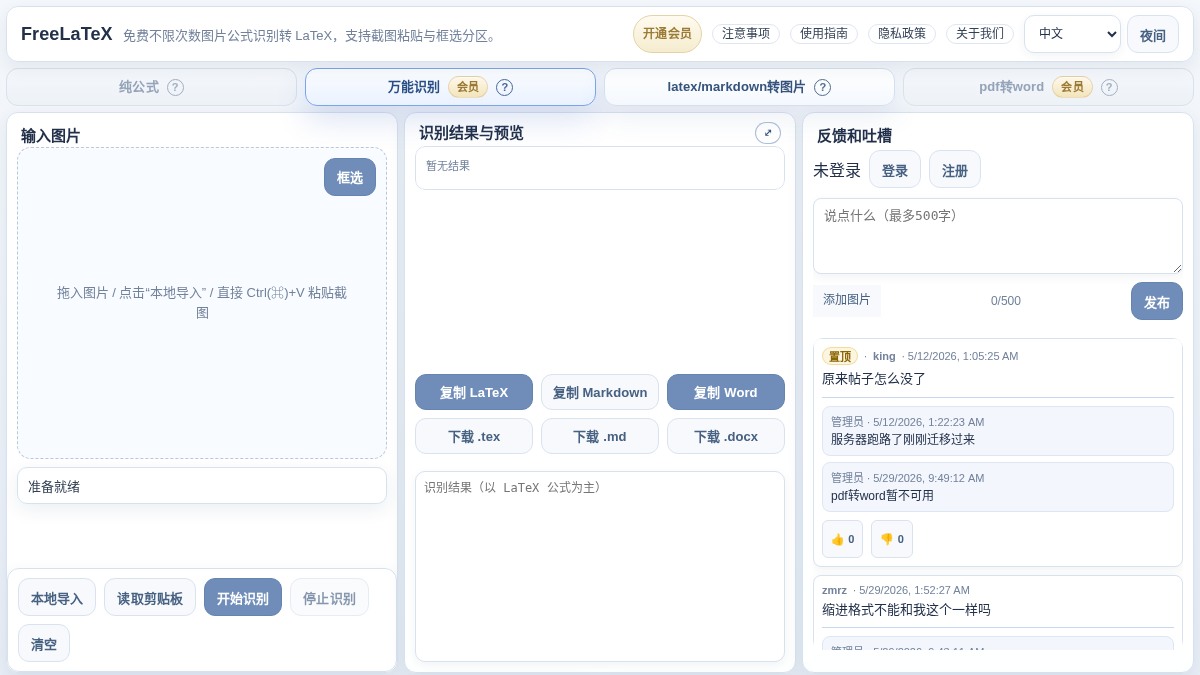Click the 暂无结果 preview text
The image size is (1200, 675).
tap(448, 166)
